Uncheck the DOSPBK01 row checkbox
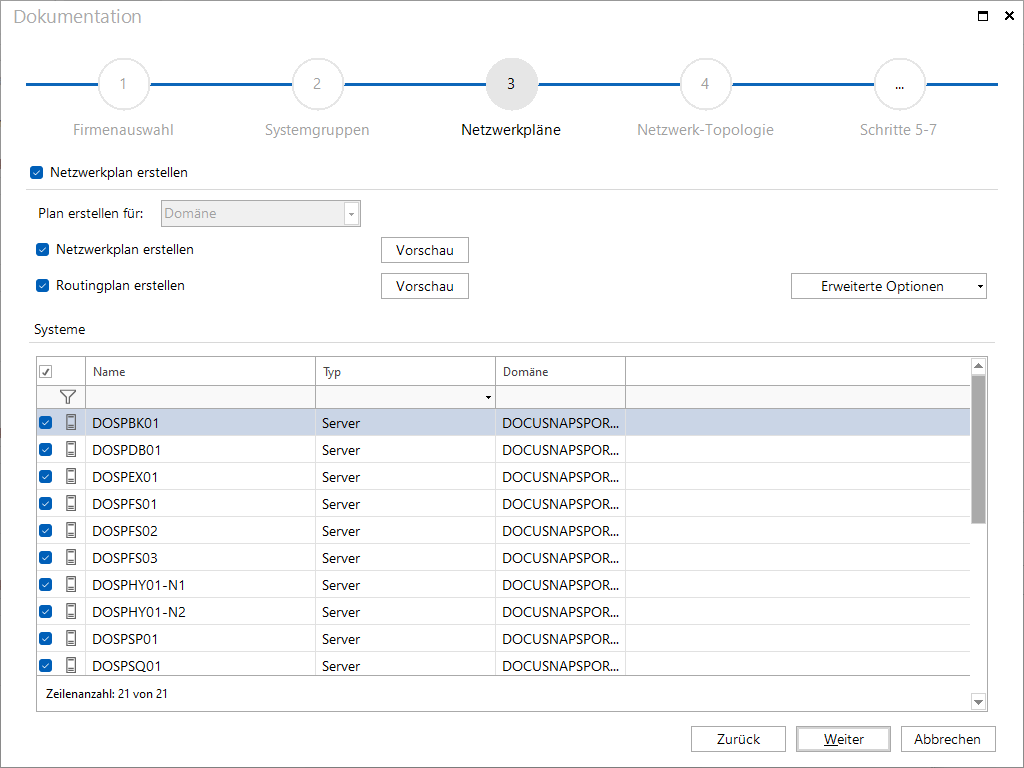1024x768 pixels. coord(46,423)
